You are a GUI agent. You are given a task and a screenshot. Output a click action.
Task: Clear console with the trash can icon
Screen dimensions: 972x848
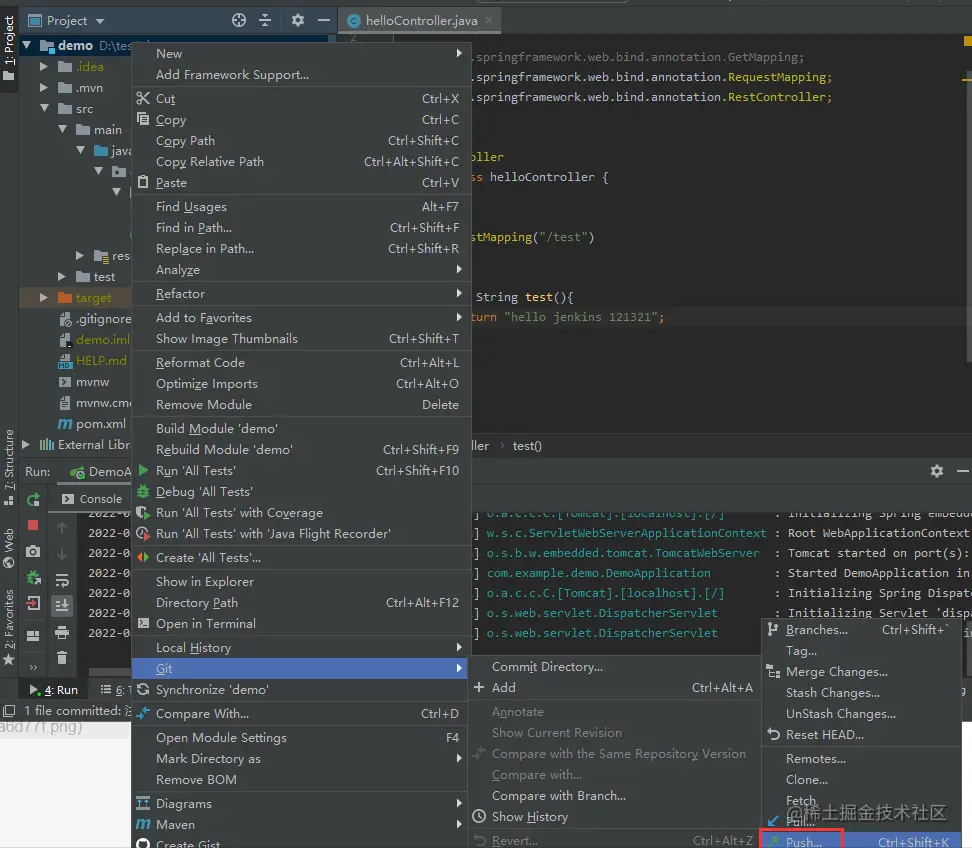click(x=62, y=657)
